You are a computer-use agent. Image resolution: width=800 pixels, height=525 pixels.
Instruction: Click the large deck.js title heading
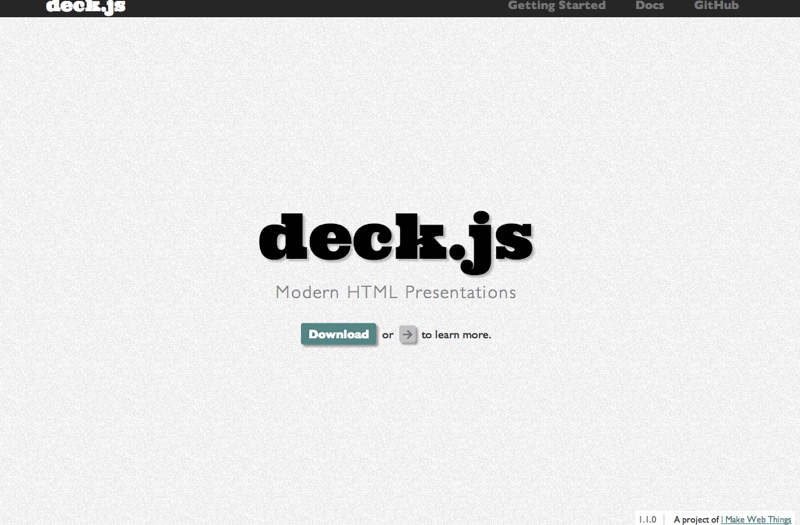395,242
